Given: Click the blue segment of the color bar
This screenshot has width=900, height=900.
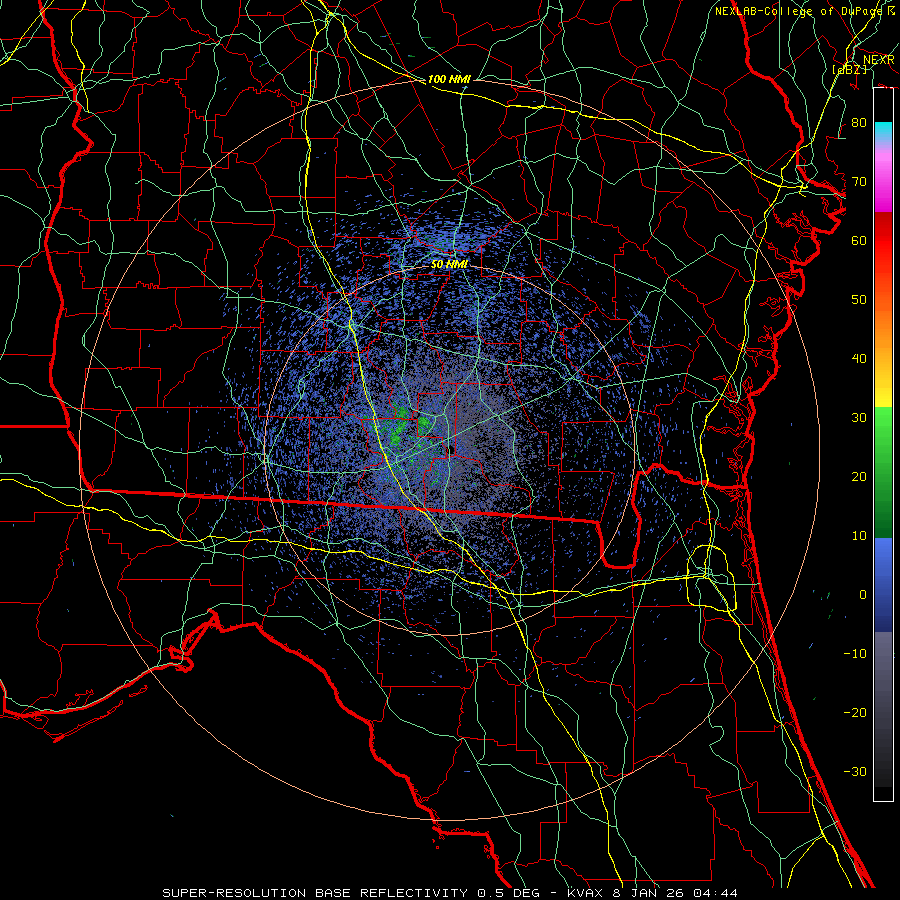Looking at the screenshot, I should 883,584.
